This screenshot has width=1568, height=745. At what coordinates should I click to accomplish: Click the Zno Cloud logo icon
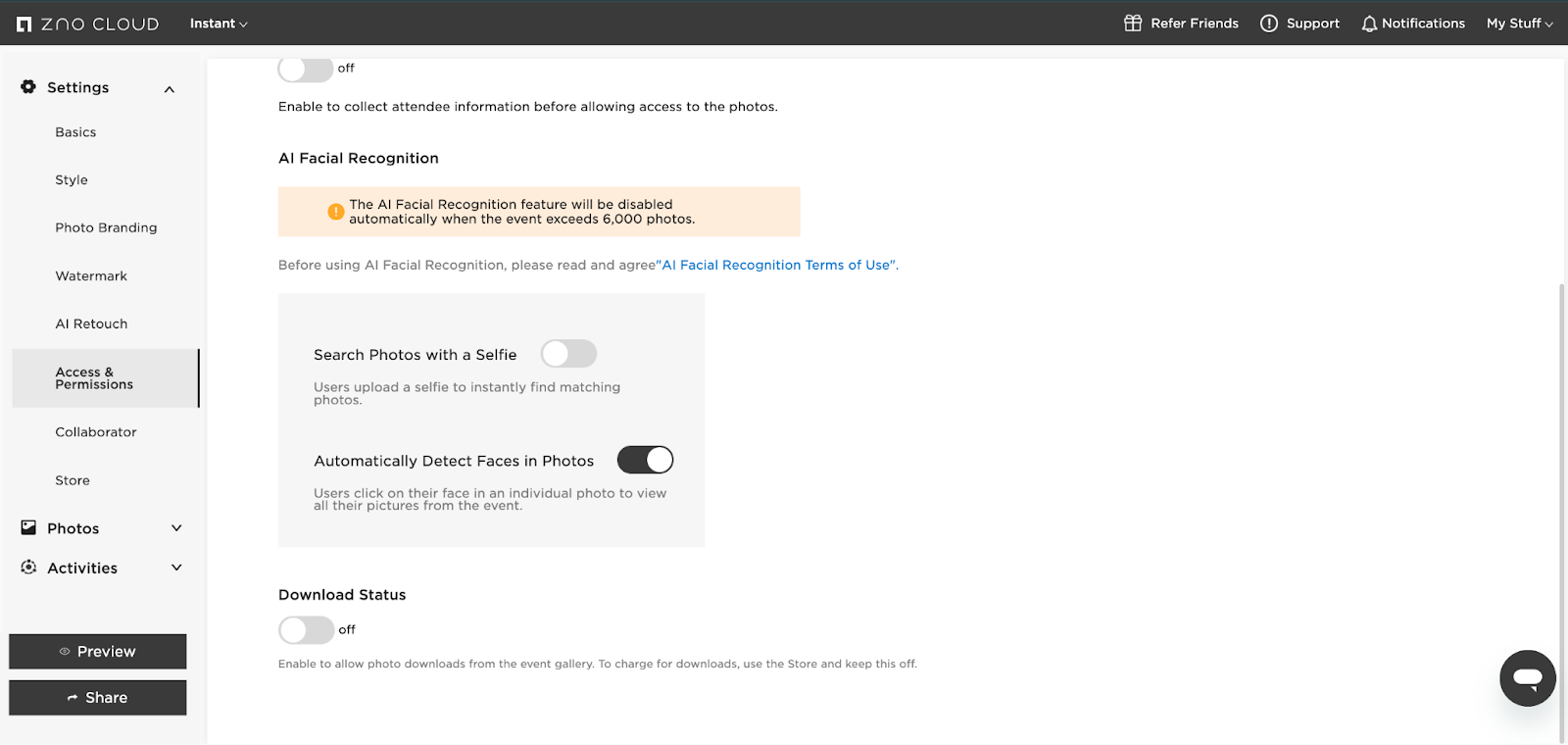(x=24, y=24)
